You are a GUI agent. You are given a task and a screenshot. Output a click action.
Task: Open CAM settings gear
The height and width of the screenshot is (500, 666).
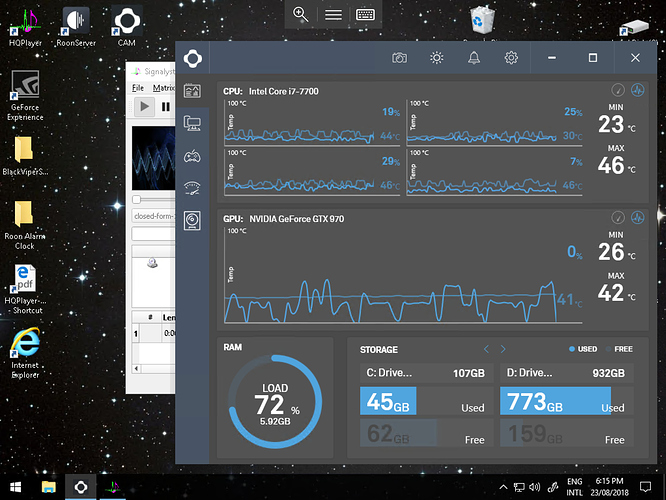[x=511, y=58]
